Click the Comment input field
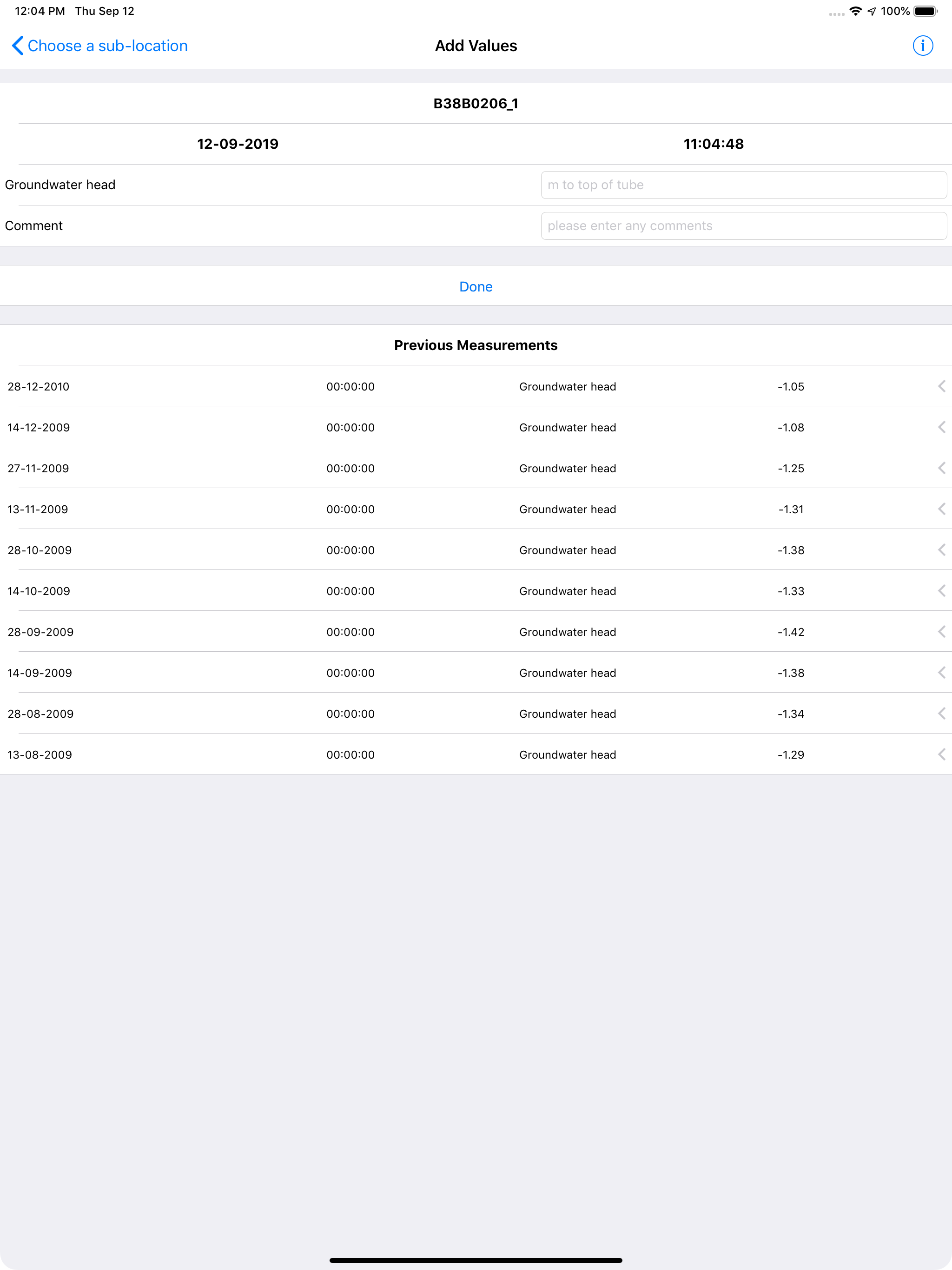This screenshot has height=1270, width=952. [x=744, y=225]
